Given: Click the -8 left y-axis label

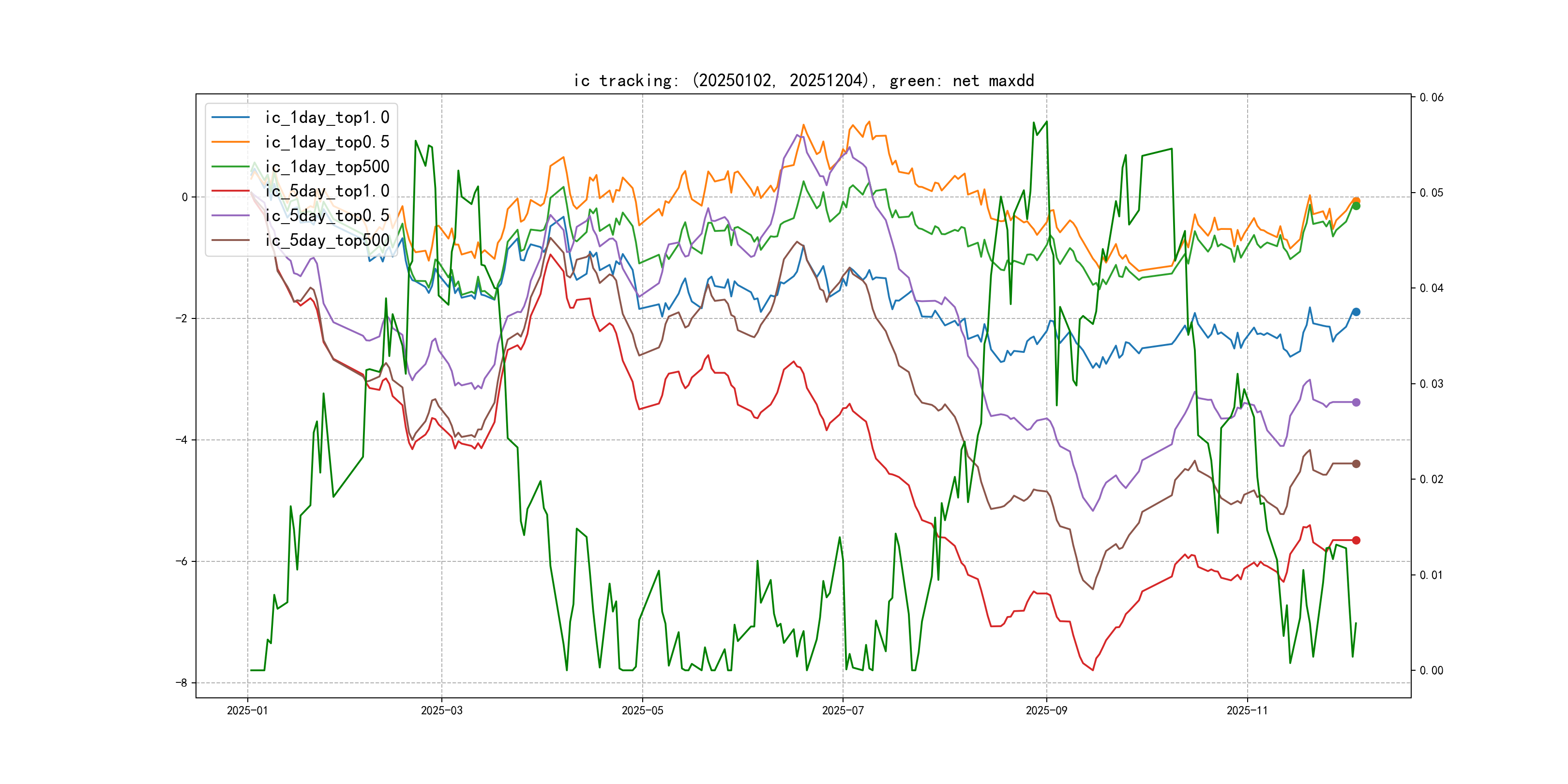Looking at the screenshot, I should coord(181,683).
